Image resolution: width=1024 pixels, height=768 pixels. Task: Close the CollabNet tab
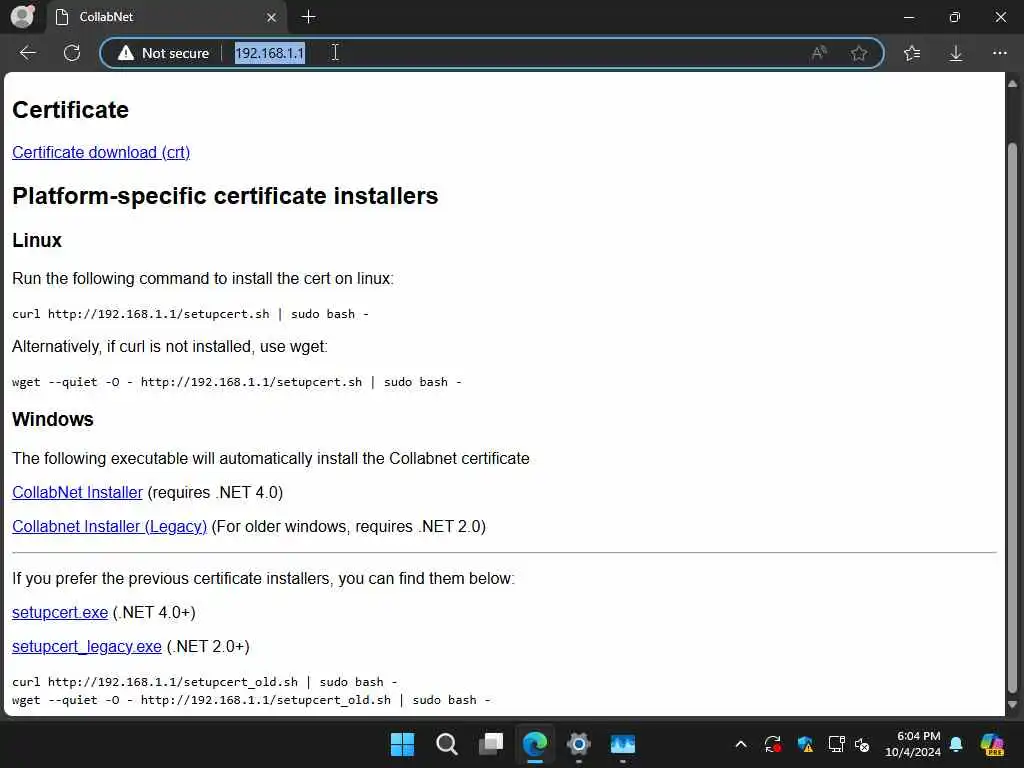[272, 17]
